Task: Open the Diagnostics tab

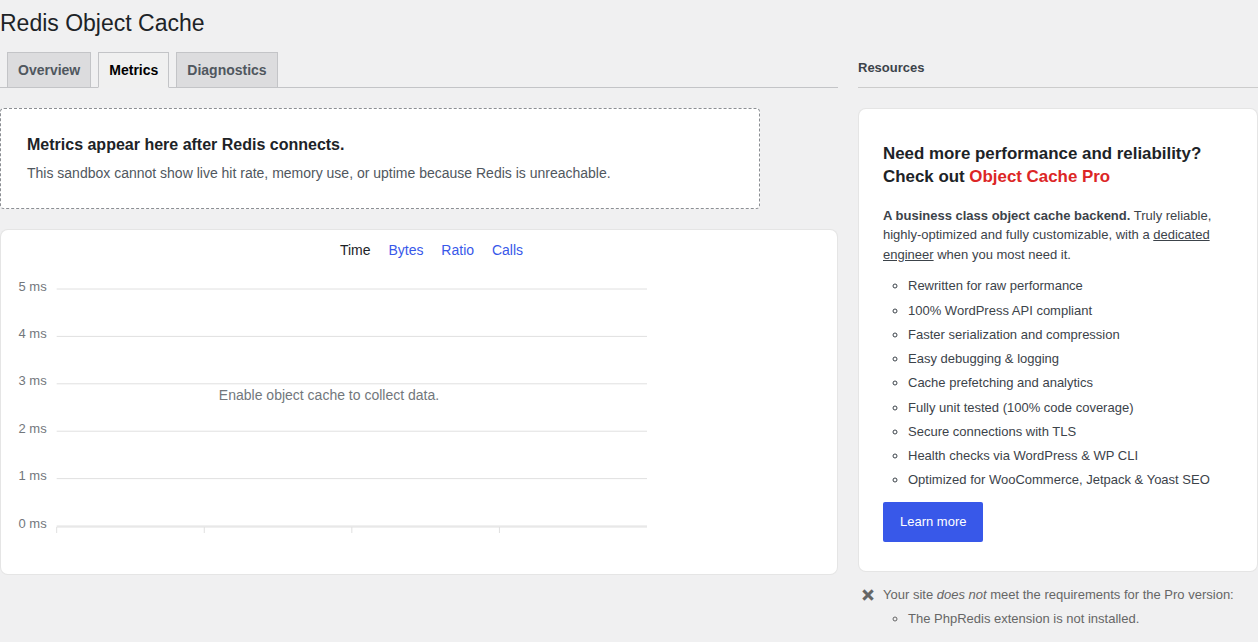Action: tap(227, 70)
